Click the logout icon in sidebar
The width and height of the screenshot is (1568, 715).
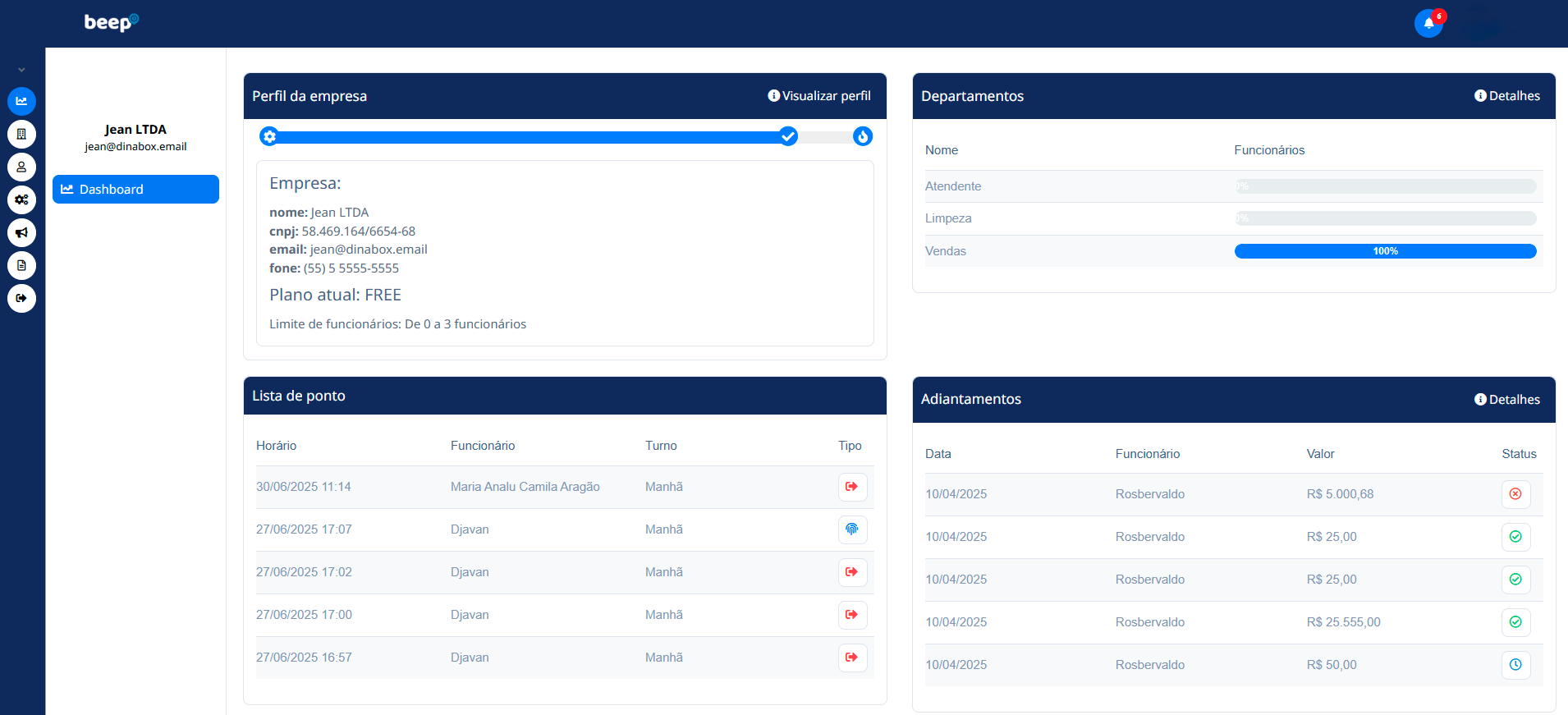[21, 298]
